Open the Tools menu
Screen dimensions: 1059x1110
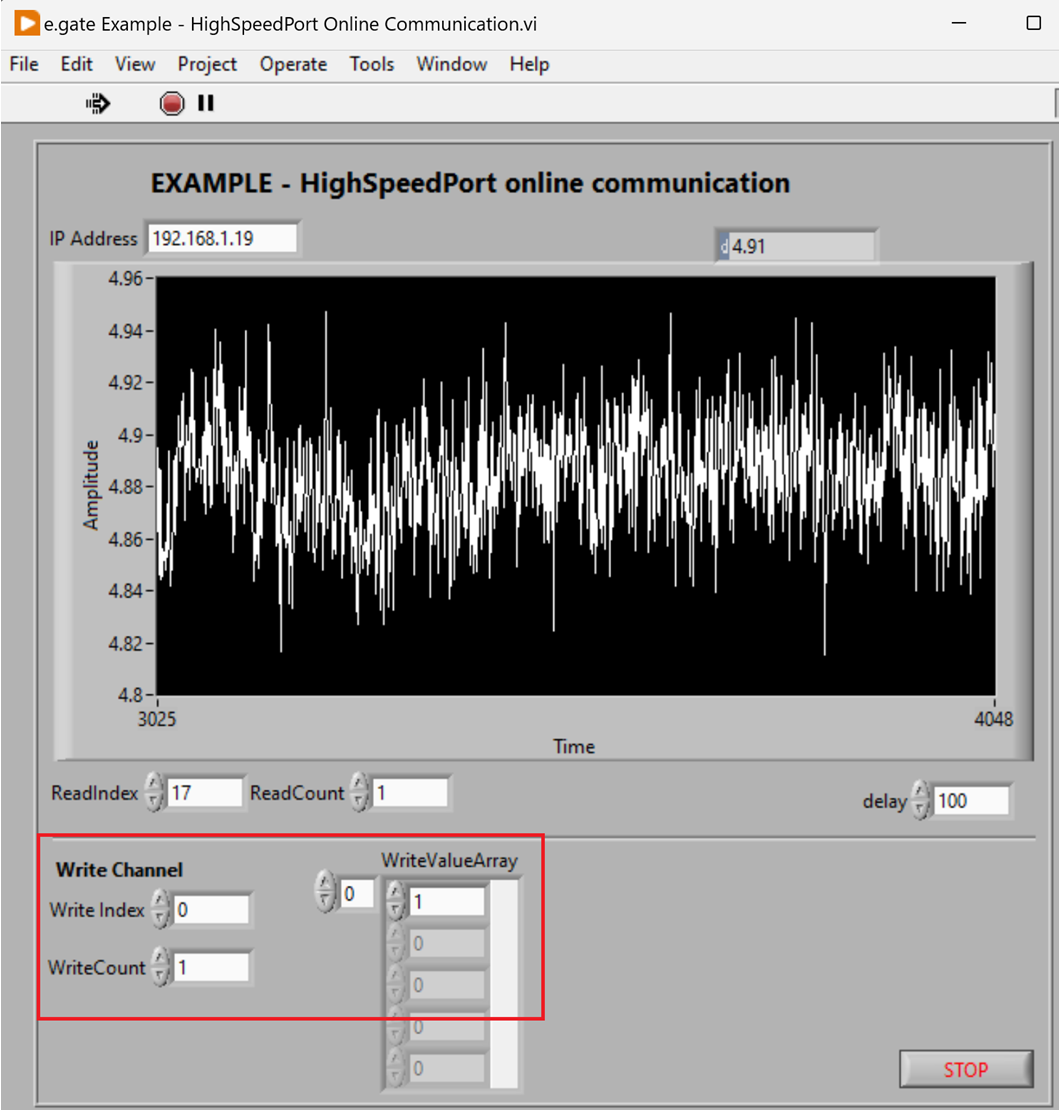pos(372,64)
